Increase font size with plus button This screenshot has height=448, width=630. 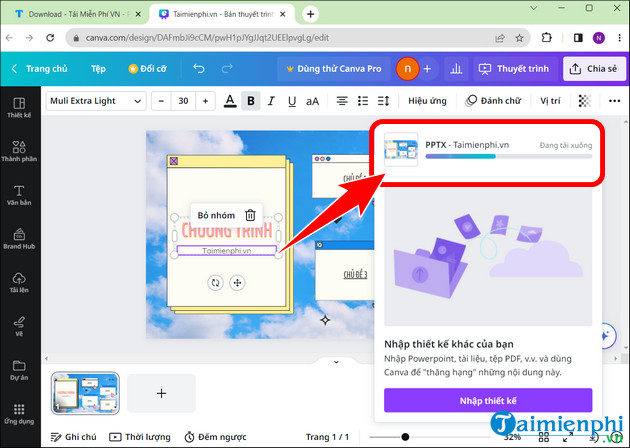point(205,101)
